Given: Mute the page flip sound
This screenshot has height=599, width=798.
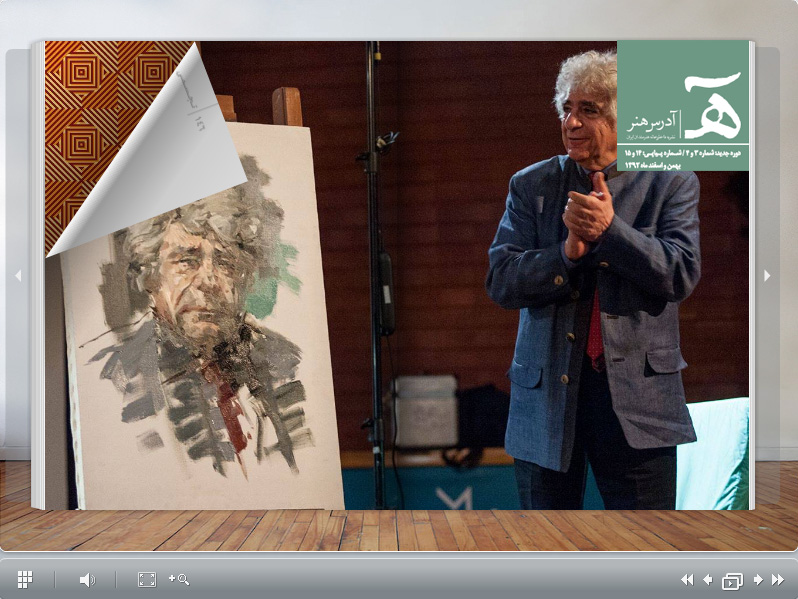Looking at the screenshot, I should (x=87, y=579).
